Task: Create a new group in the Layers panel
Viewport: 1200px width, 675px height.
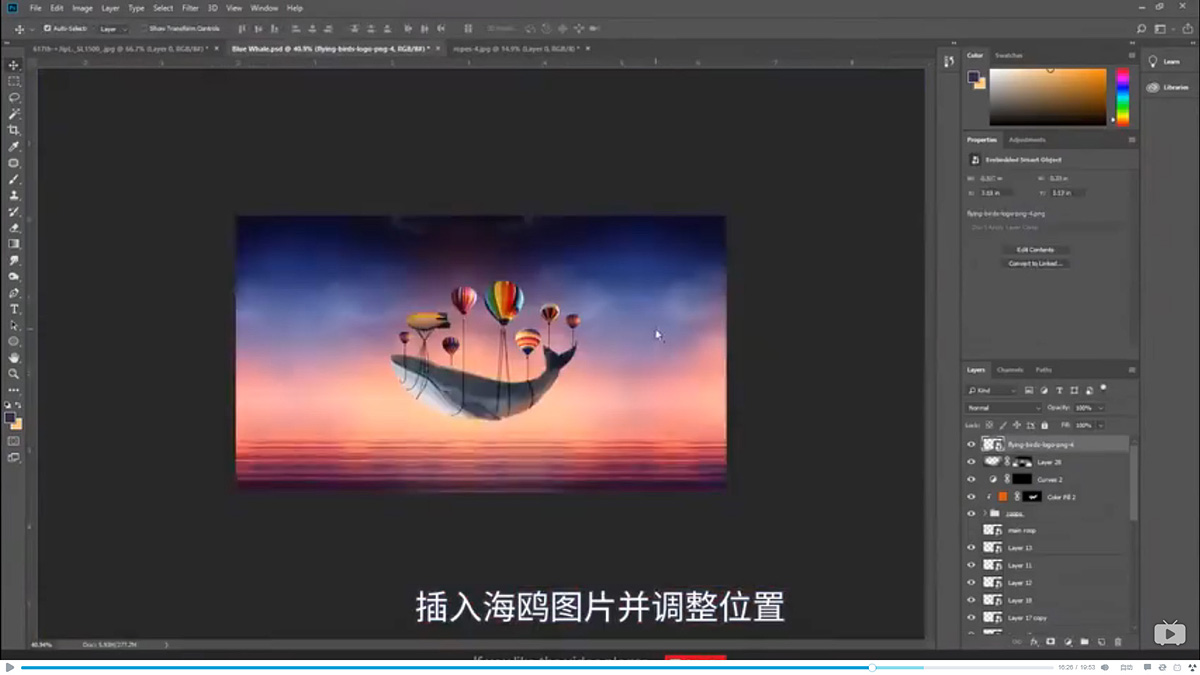Action: tap(1084, 641)
